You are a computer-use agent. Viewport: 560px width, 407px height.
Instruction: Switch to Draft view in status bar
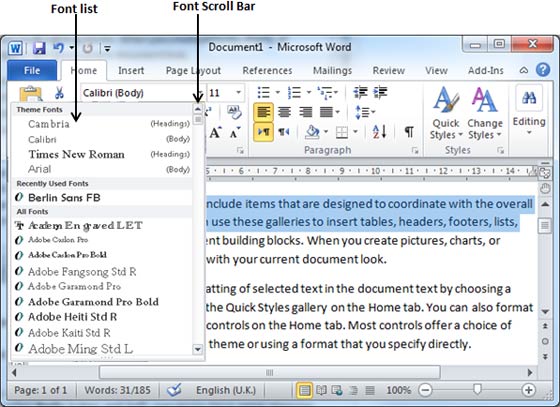[370, 390]
